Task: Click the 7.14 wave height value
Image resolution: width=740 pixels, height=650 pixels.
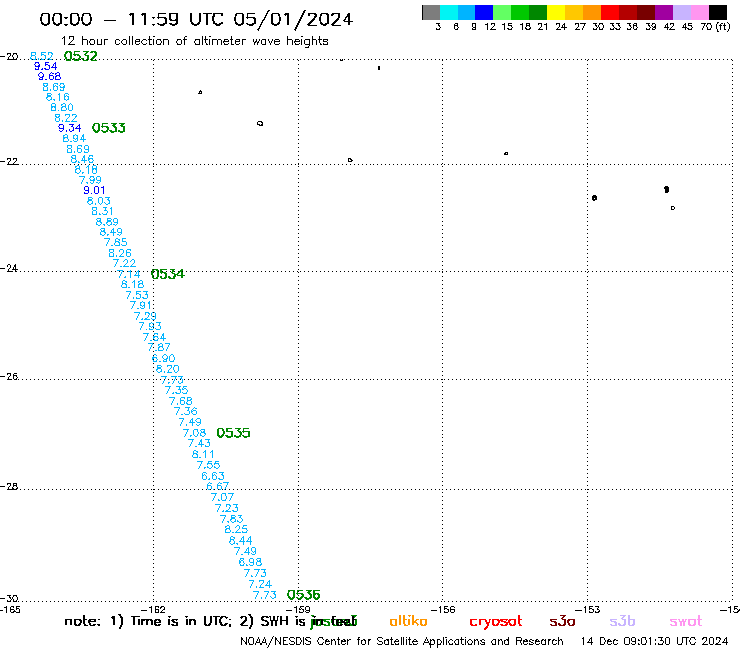Action: tap(129, 274)
